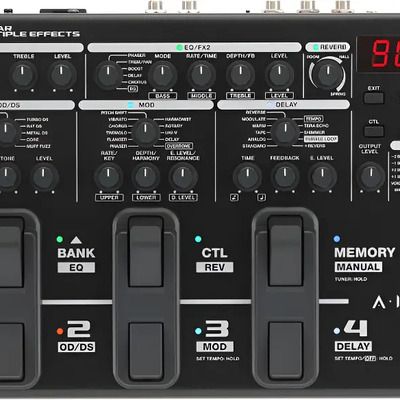Click the blue LED in MOD header
The width and height of the screenshot is (400, 400).
pyautogui.click(x=131, y=105)
